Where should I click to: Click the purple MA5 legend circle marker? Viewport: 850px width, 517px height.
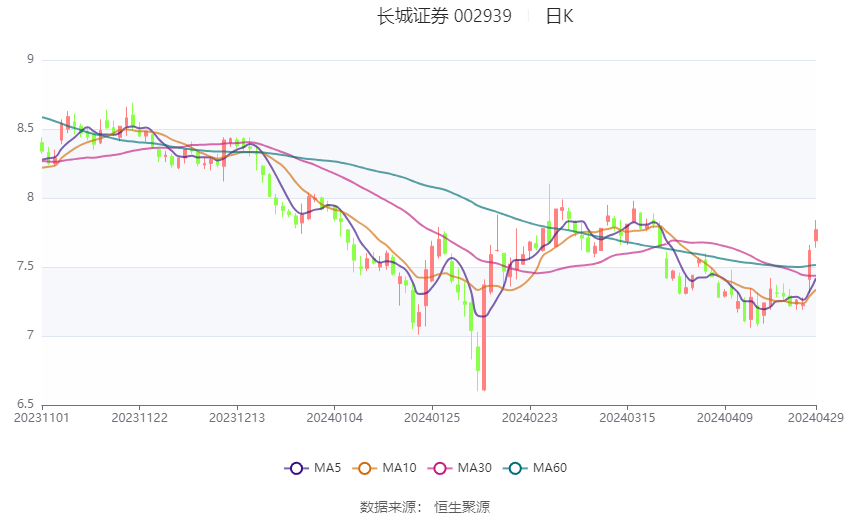tap(295, 468)
